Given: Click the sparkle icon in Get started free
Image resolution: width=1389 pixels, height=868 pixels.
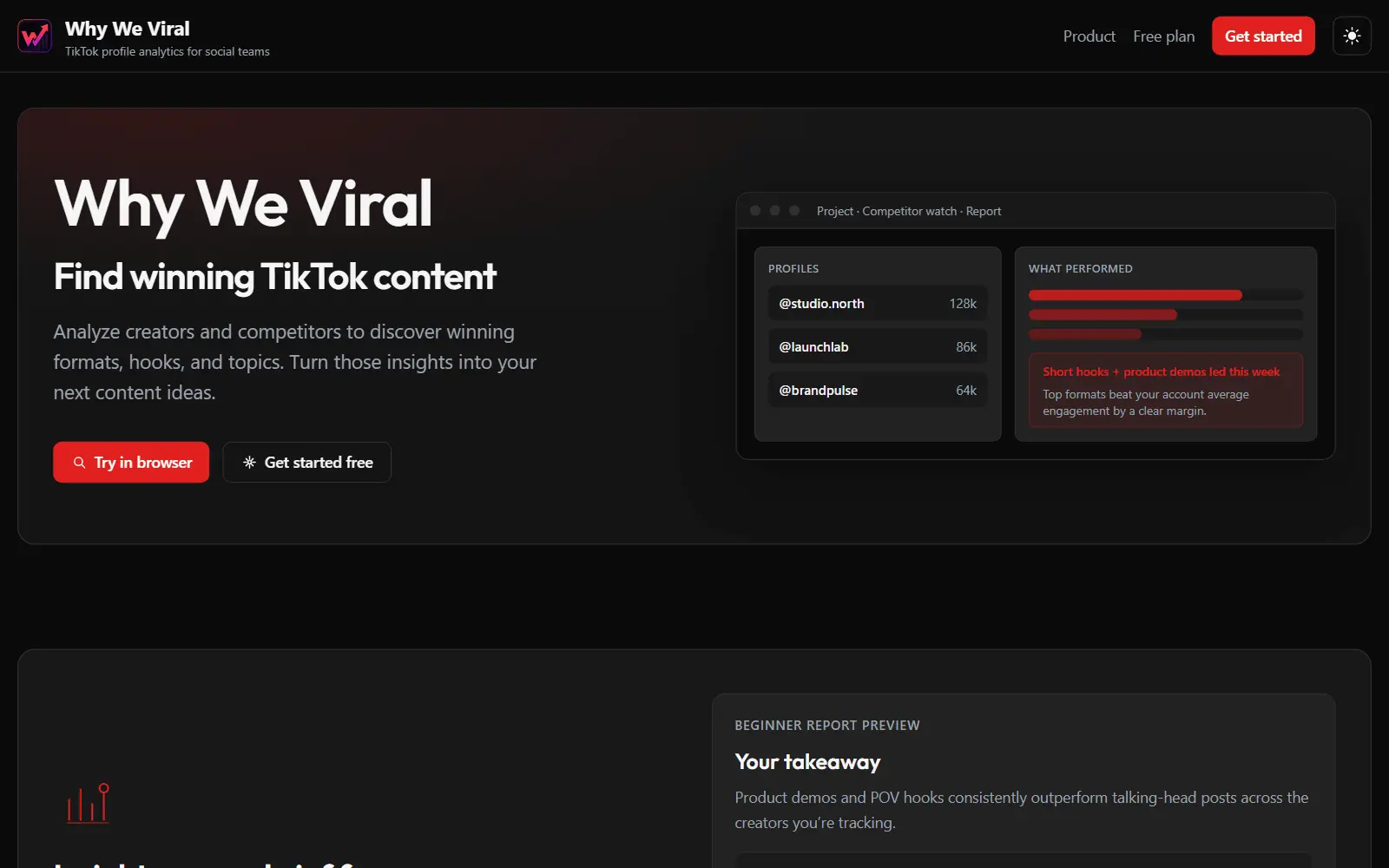Looking at the screenshot, I should pyautogui.click(x=249, y=463).
